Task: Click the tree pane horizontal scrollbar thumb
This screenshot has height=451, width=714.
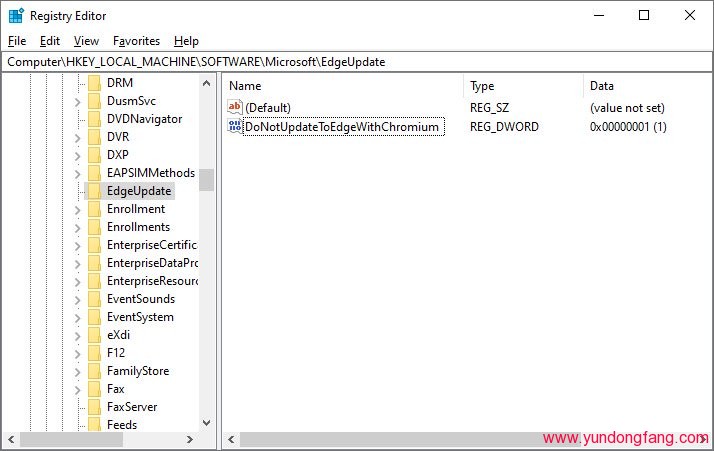Action: click(x=71, y=440)
